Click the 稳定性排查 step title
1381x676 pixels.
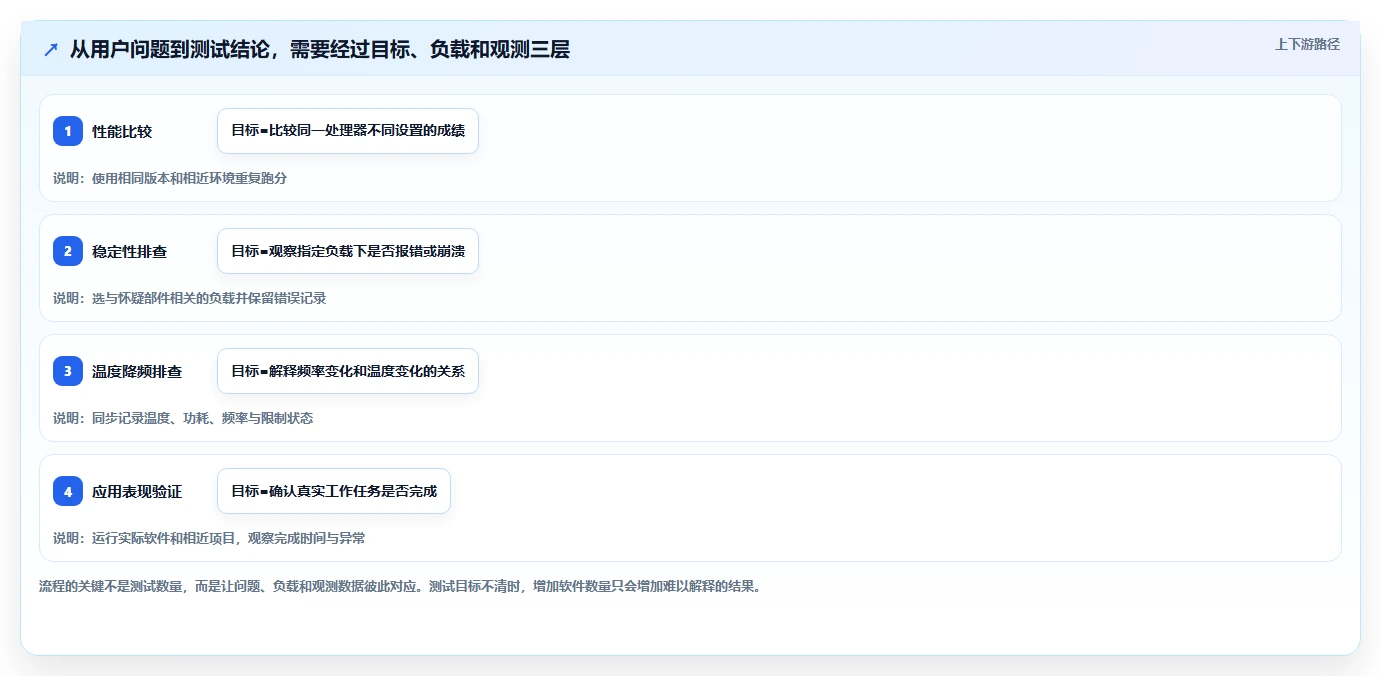pos(130,251)
